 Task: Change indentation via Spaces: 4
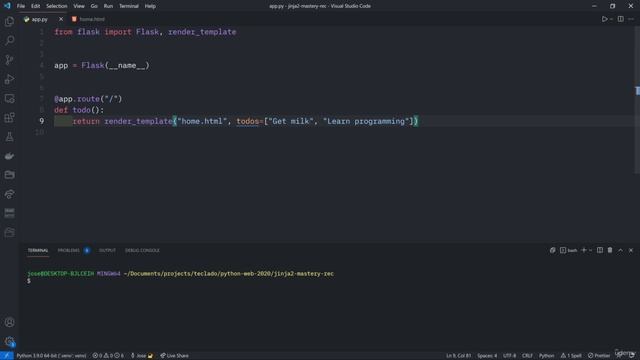pyautogui.click(x=487, y=356)
